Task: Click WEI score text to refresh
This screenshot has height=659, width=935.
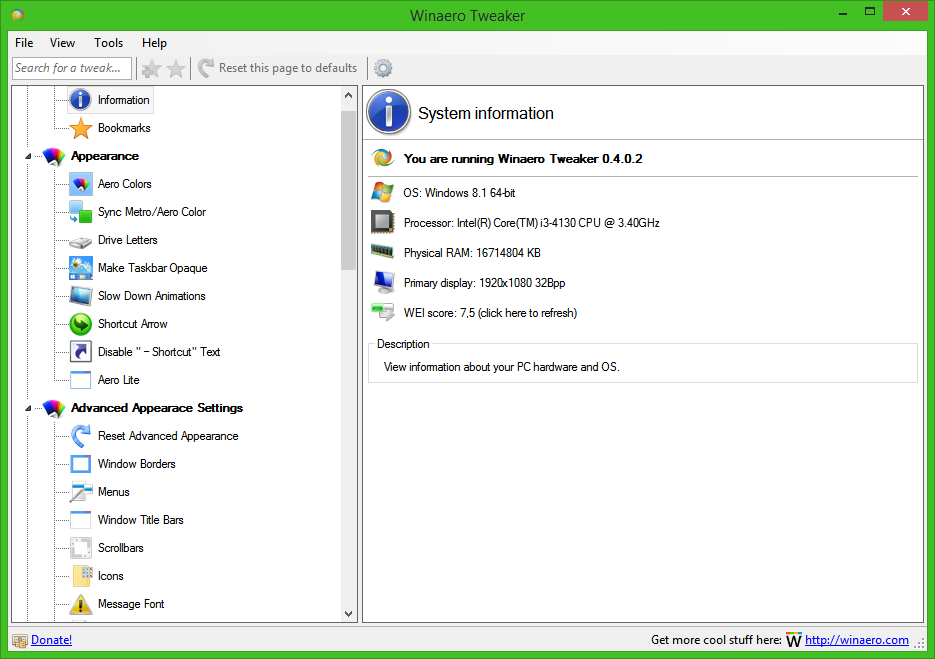Action: [490, 313]
